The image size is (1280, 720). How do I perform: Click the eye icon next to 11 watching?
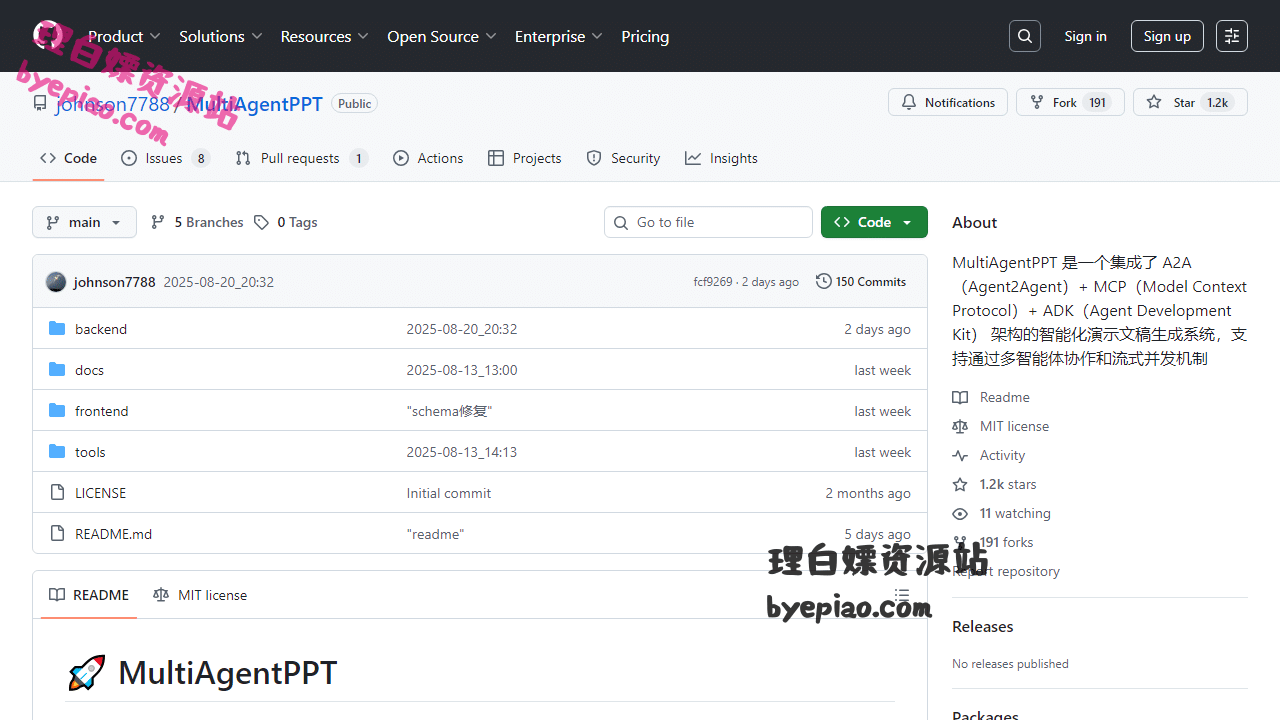(960, 513)
